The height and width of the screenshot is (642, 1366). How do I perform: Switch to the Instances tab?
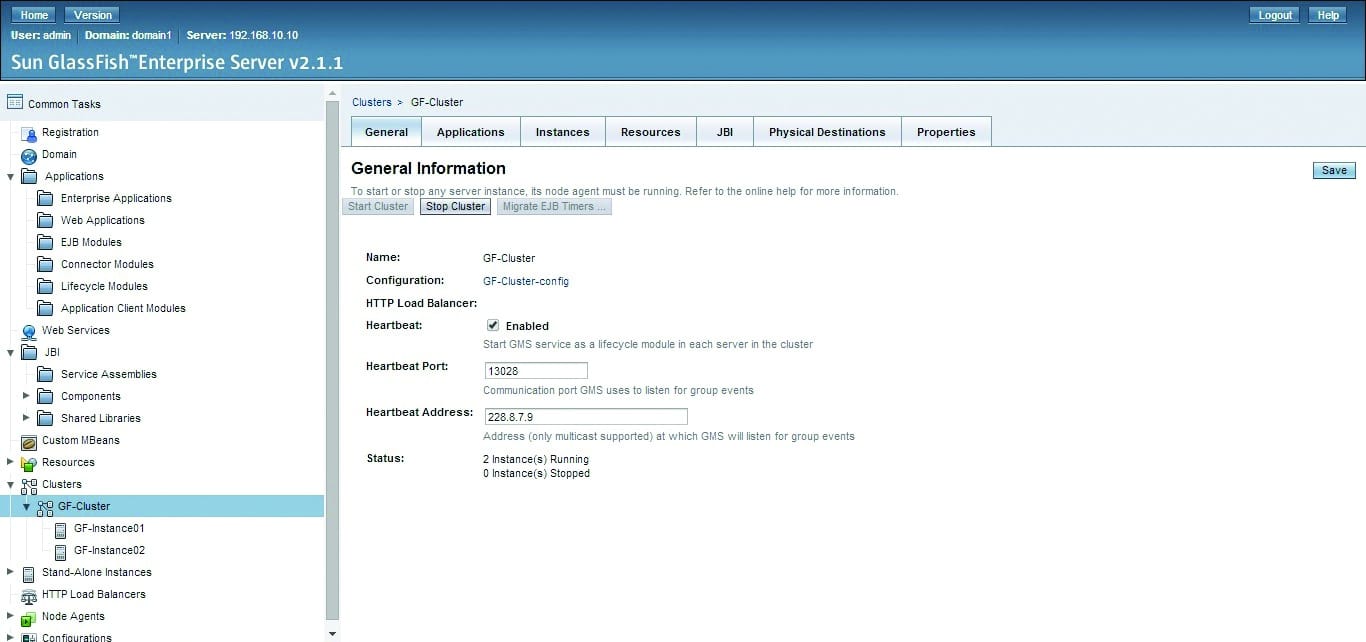[x=562, y=131]
